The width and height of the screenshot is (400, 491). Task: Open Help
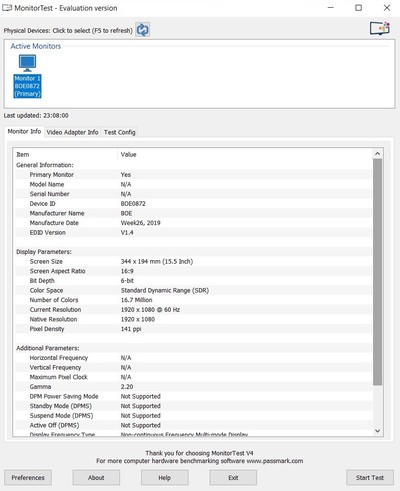(x=165, y=478)
